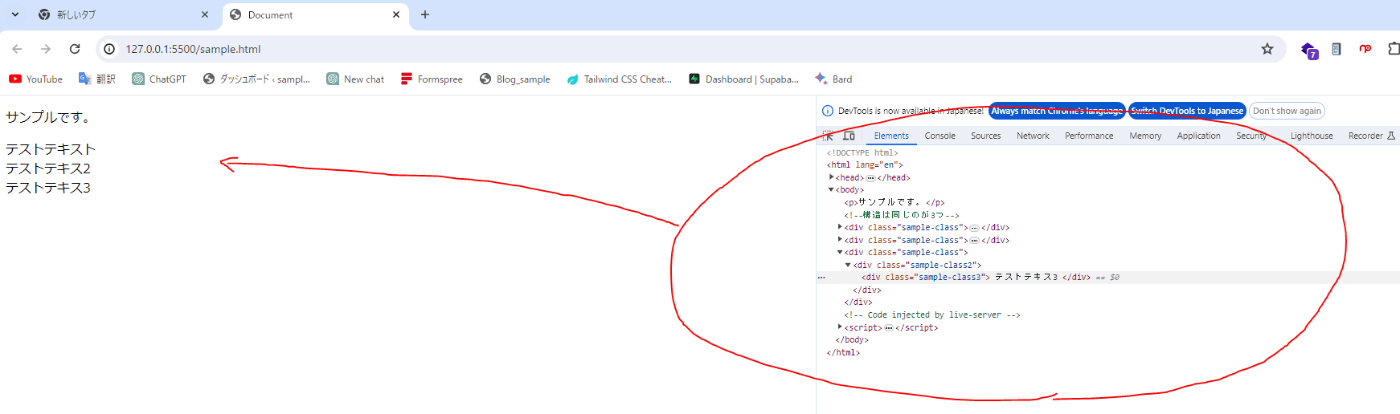The height and width of the screenshot is (414, 1400).
Task: Expand the script element node
Action: [840, 327]
